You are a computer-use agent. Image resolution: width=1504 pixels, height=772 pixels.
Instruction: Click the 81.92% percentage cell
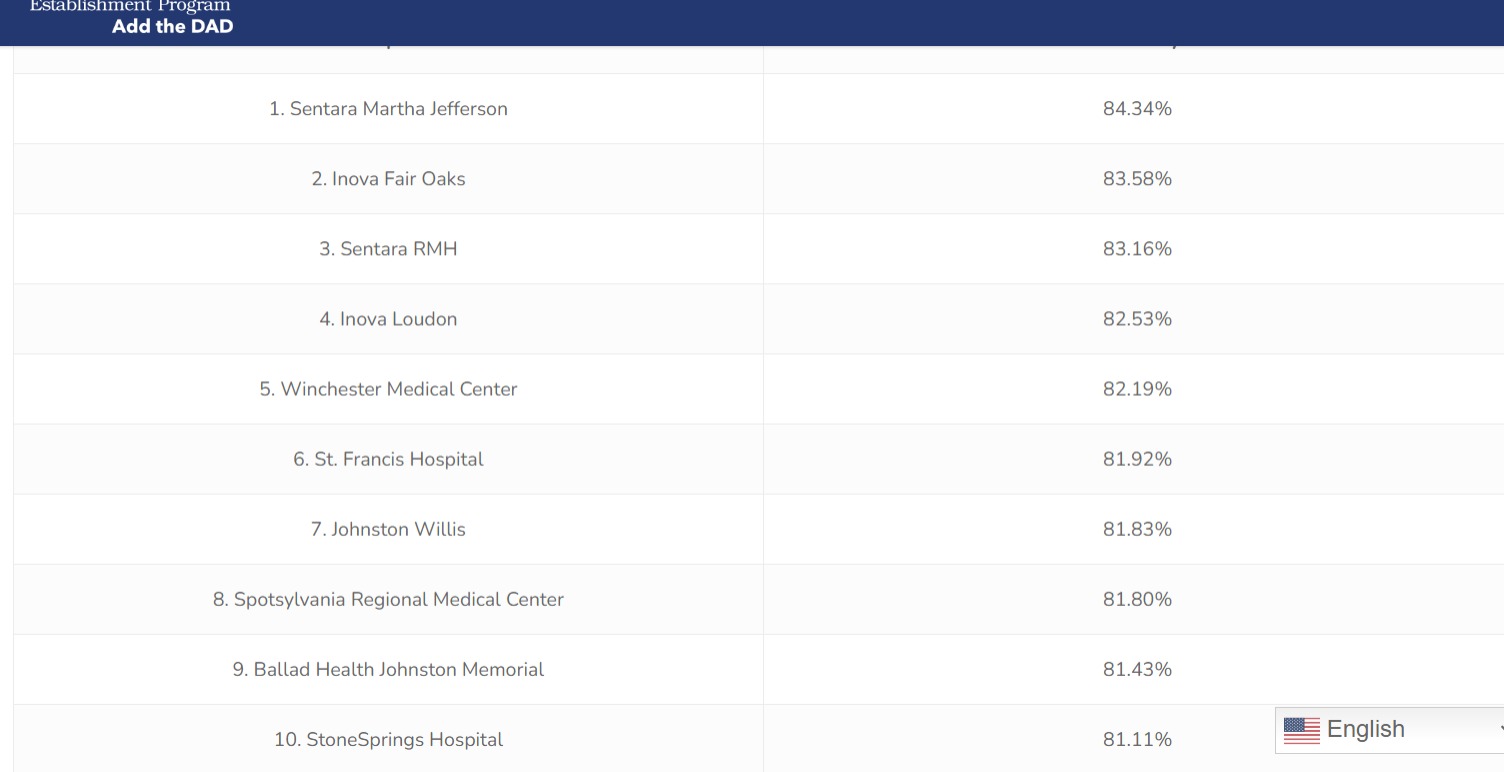click(1137, 459)
